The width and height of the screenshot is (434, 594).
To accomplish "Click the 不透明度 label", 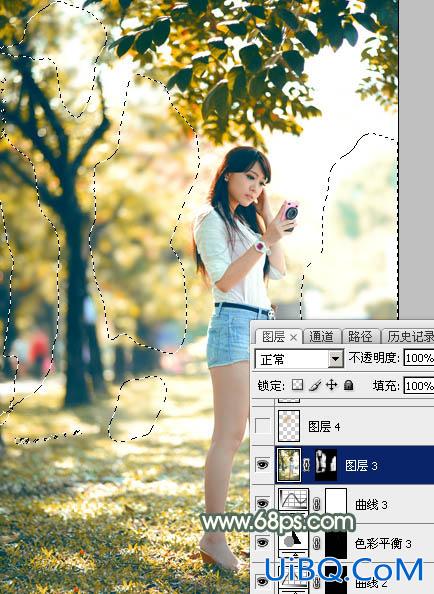I will tap(374, 358).
